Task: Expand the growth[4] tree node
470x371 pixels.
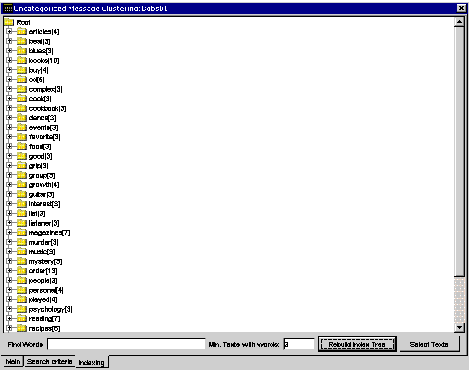Action: [x=9, y=184]
